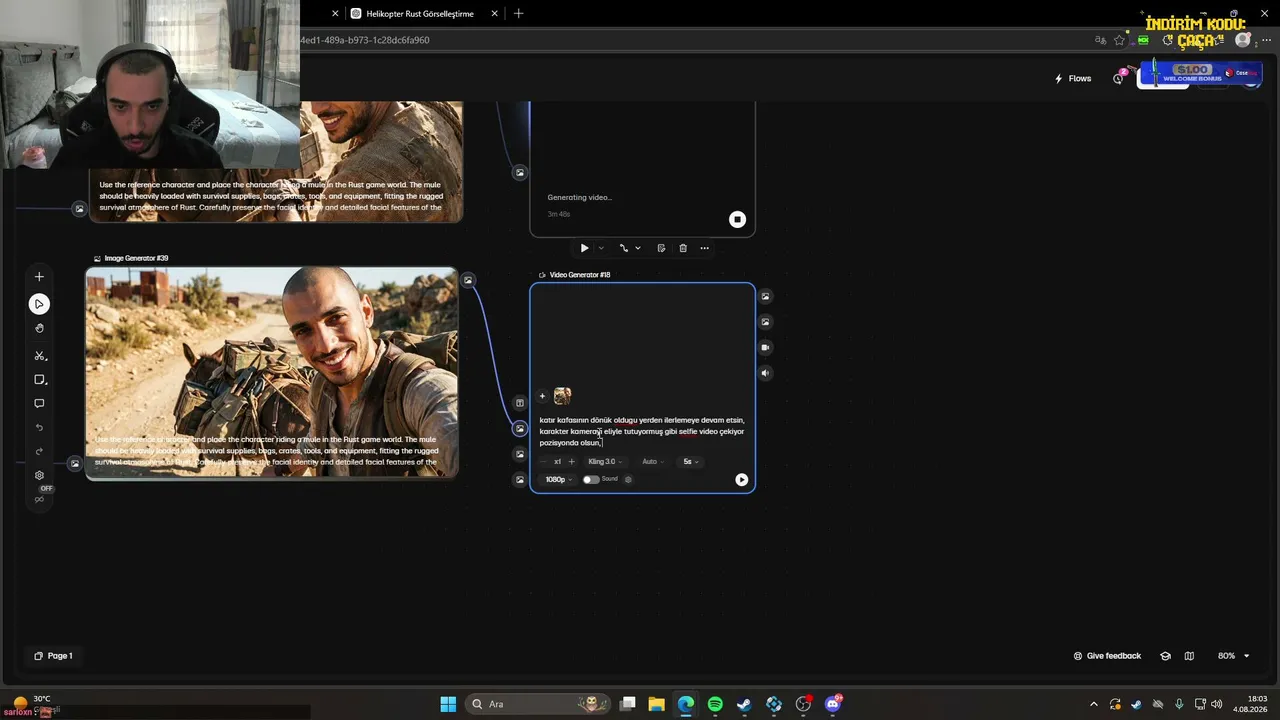The height and width of the screenshot is (720, 1280).
Task: Expand the run options chevron beside play
Action: pos(600,248)
